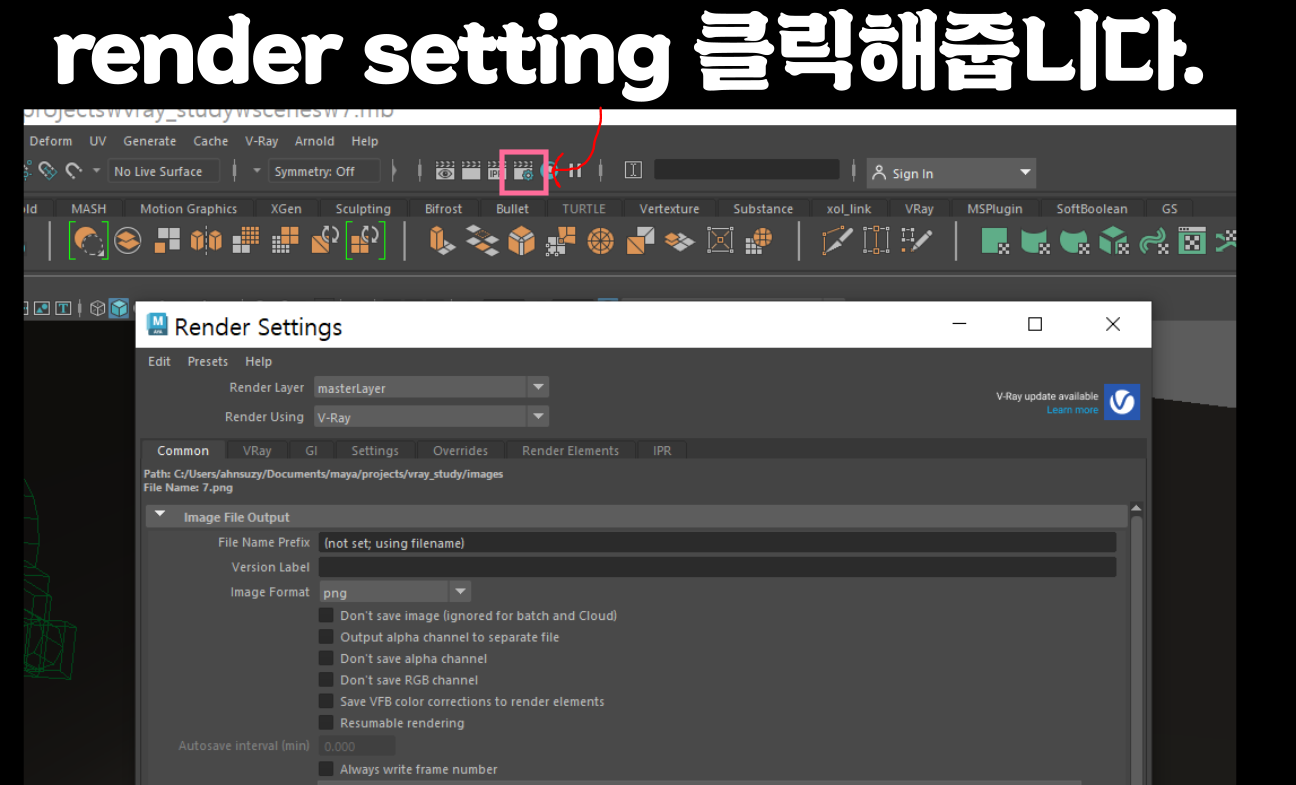This screenshot has width=1296, height=785.
Task: Open the Render Elements tab
Action: pos(570,451)
